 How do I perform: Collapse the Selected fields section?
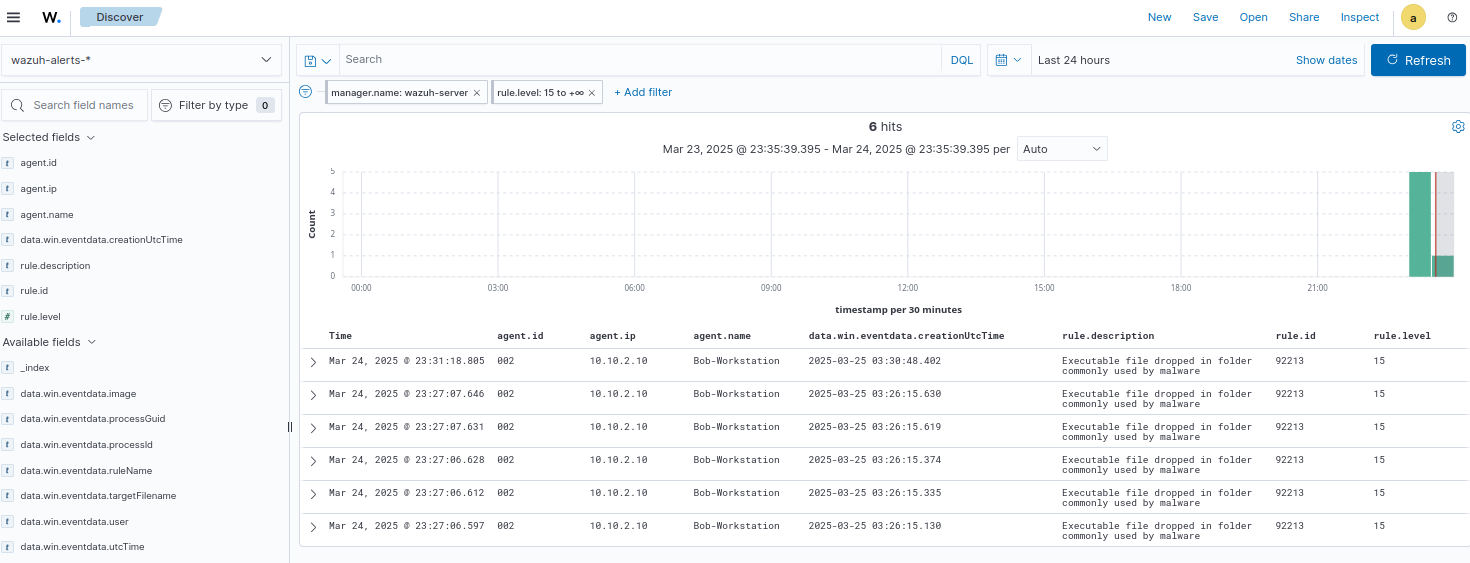[91, 137]
